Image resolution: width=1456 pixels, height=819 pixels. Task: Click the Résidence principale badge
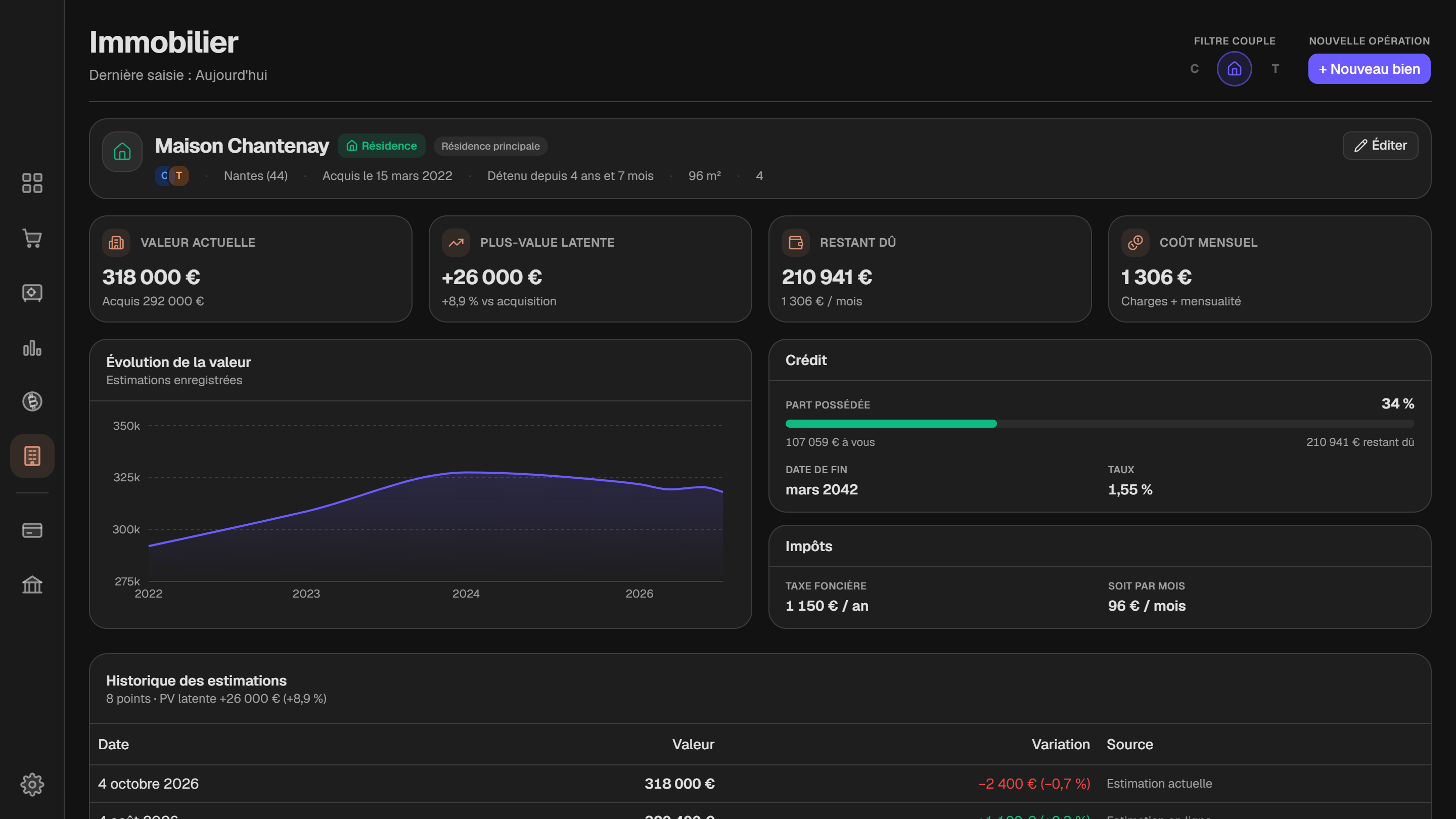[x=490, y=146]
